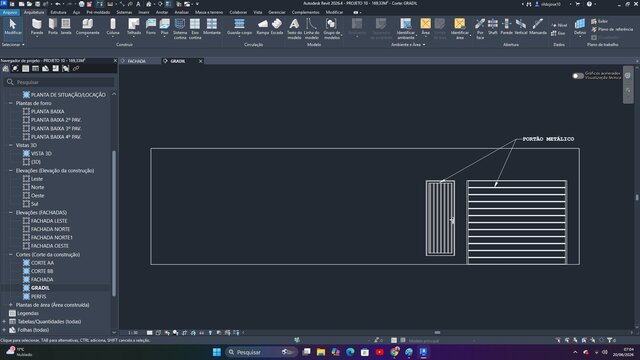The image size is (640, 360).
Task: Focus the project browser Pesquisar field
Action: (x=59, y=82)
